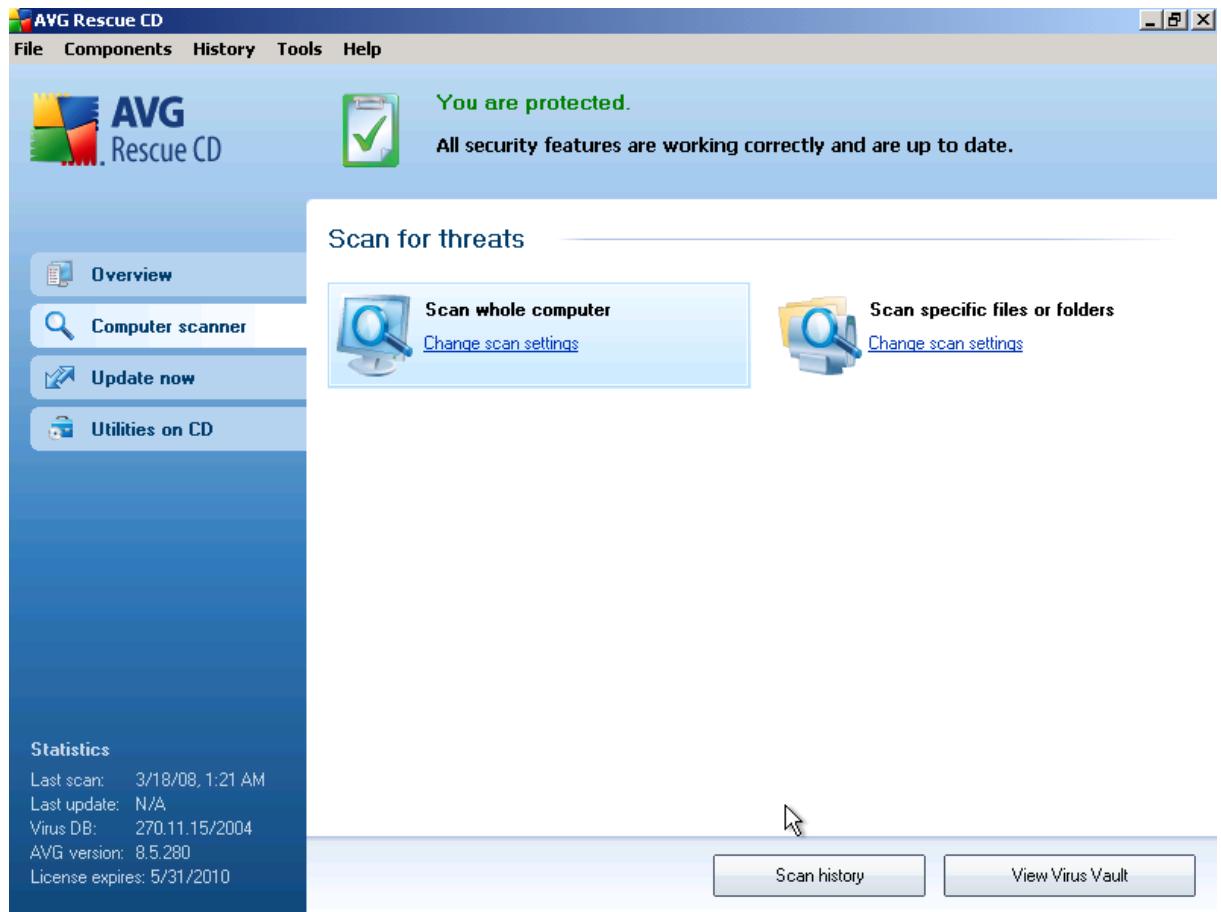Viewport: 1221px width, 912px height.
Task: Open Update now in sidebar
Action: pos(168,378)
